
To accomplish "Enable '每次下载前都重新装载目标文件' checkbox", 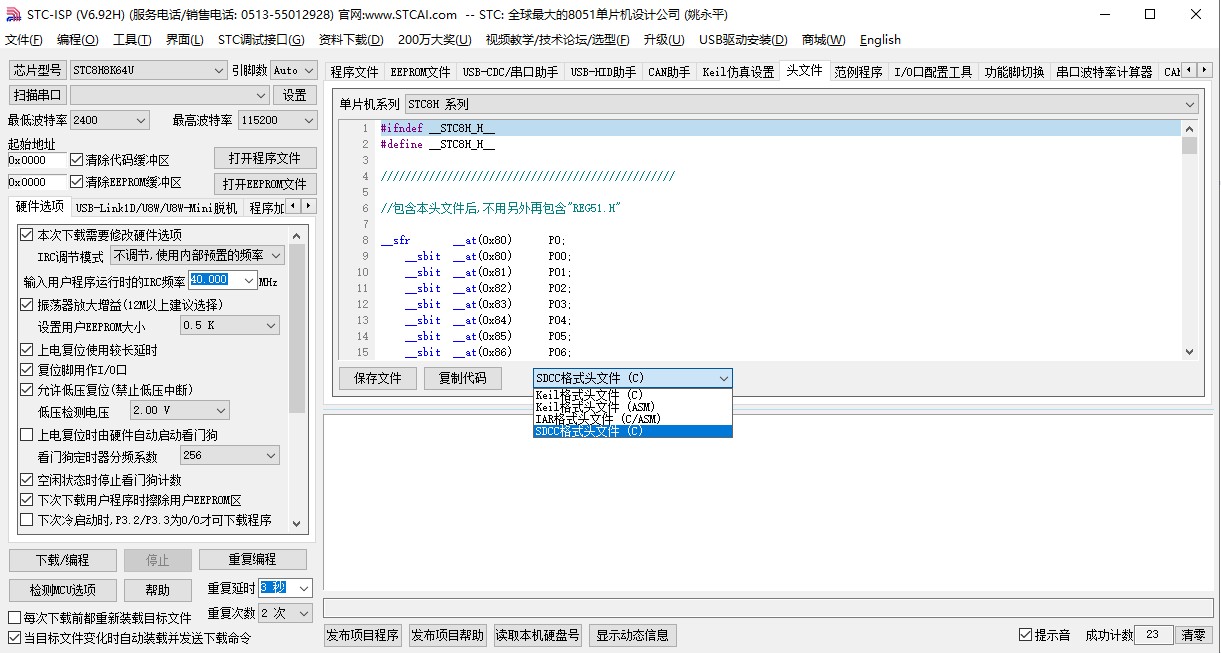I will click(15, 618).
